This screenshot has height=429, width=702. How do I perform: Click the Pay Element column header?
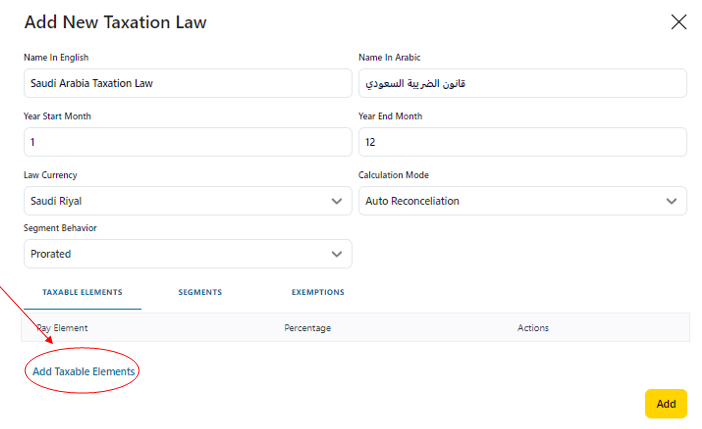(62, 328)
